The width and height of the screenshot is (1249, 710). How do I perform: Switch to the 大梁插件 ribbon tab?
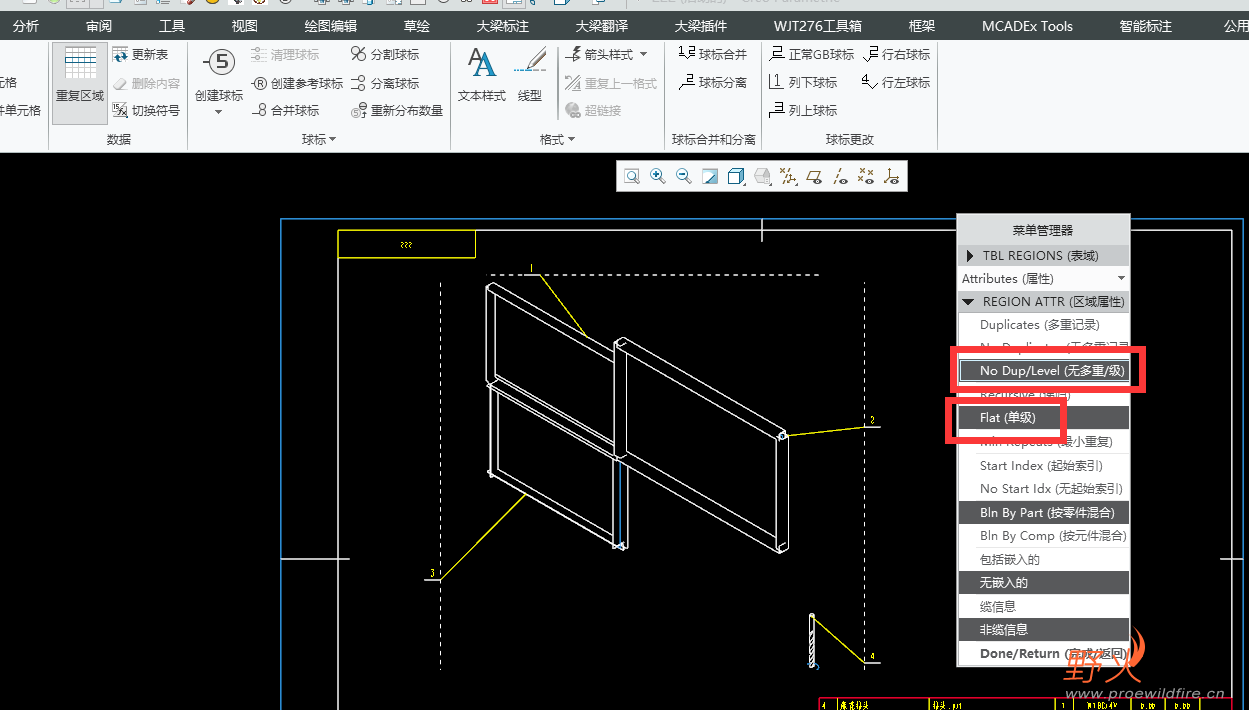(701, 26)
